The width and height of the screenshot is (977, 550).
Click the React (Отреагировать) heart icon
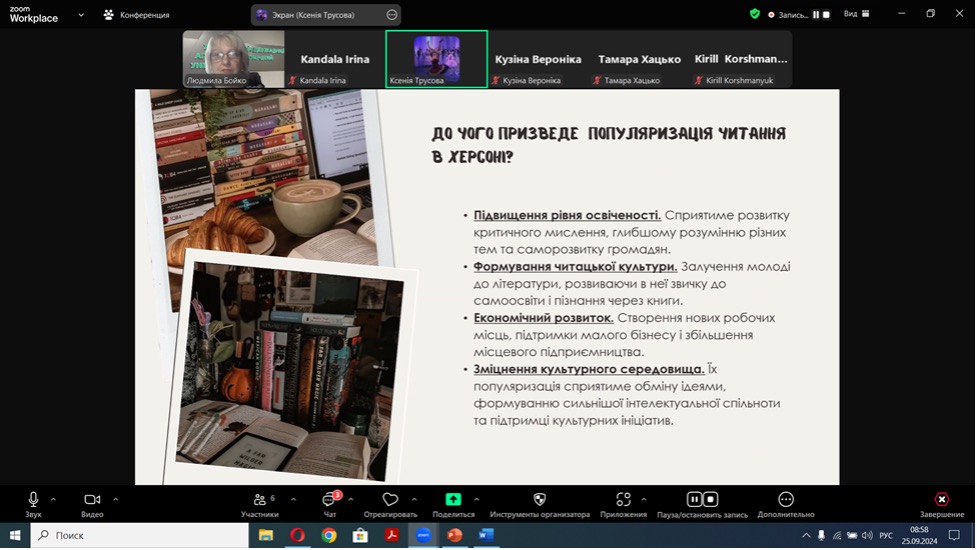tap(390, 500)
